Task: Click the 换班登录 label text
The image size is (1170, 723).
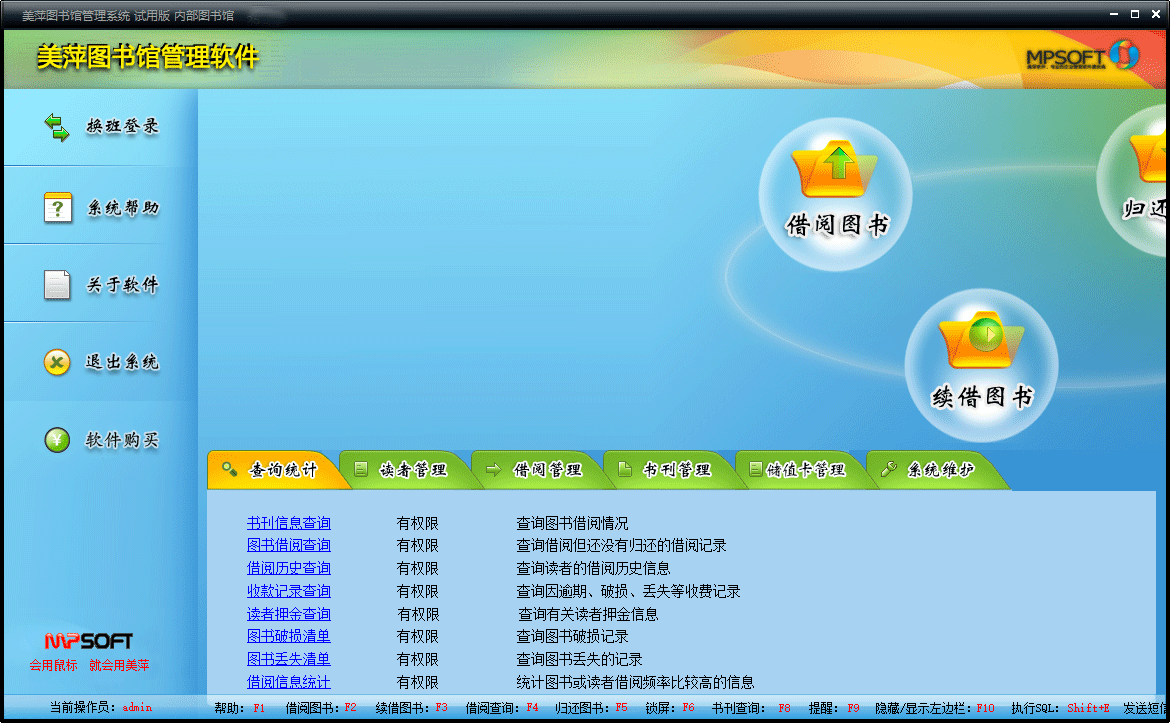Action: pyautogui.click(x=122, y=126)
